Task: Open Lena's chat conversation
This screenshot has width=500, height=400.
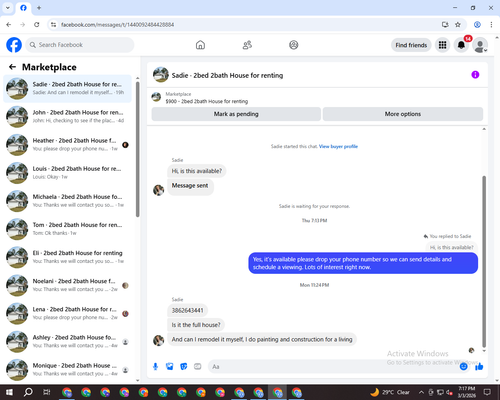Action: click(67, 313)
